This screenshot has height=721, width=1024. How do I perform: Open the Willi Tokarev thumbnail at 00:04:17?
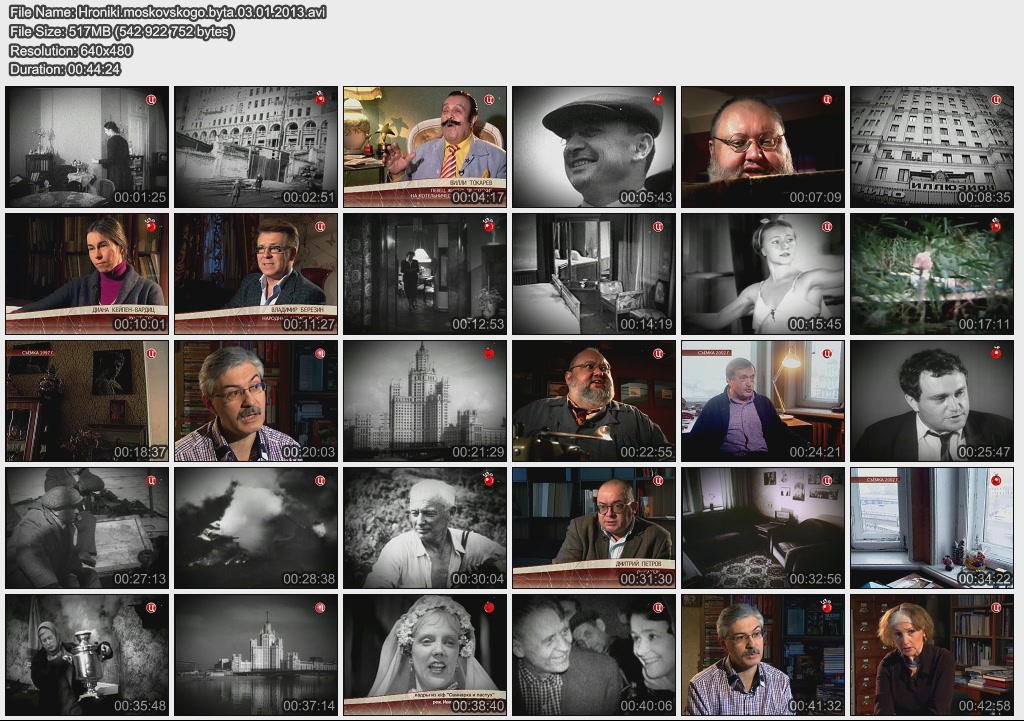point(425,146)
